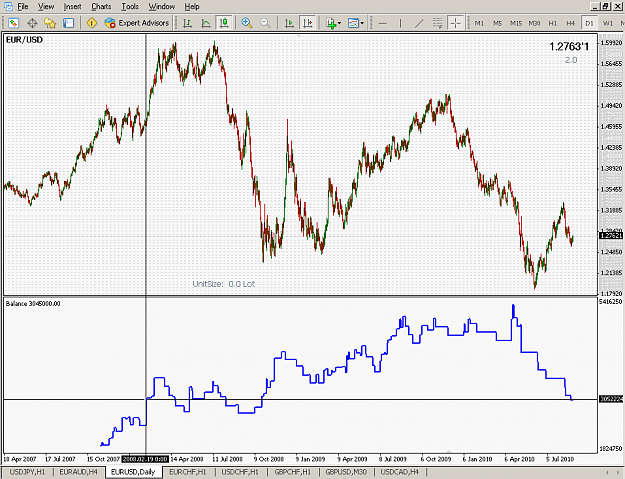Viewport: 625px width, 479px height.
Task: Switch timeframe to H1
Action: [552, 23]
